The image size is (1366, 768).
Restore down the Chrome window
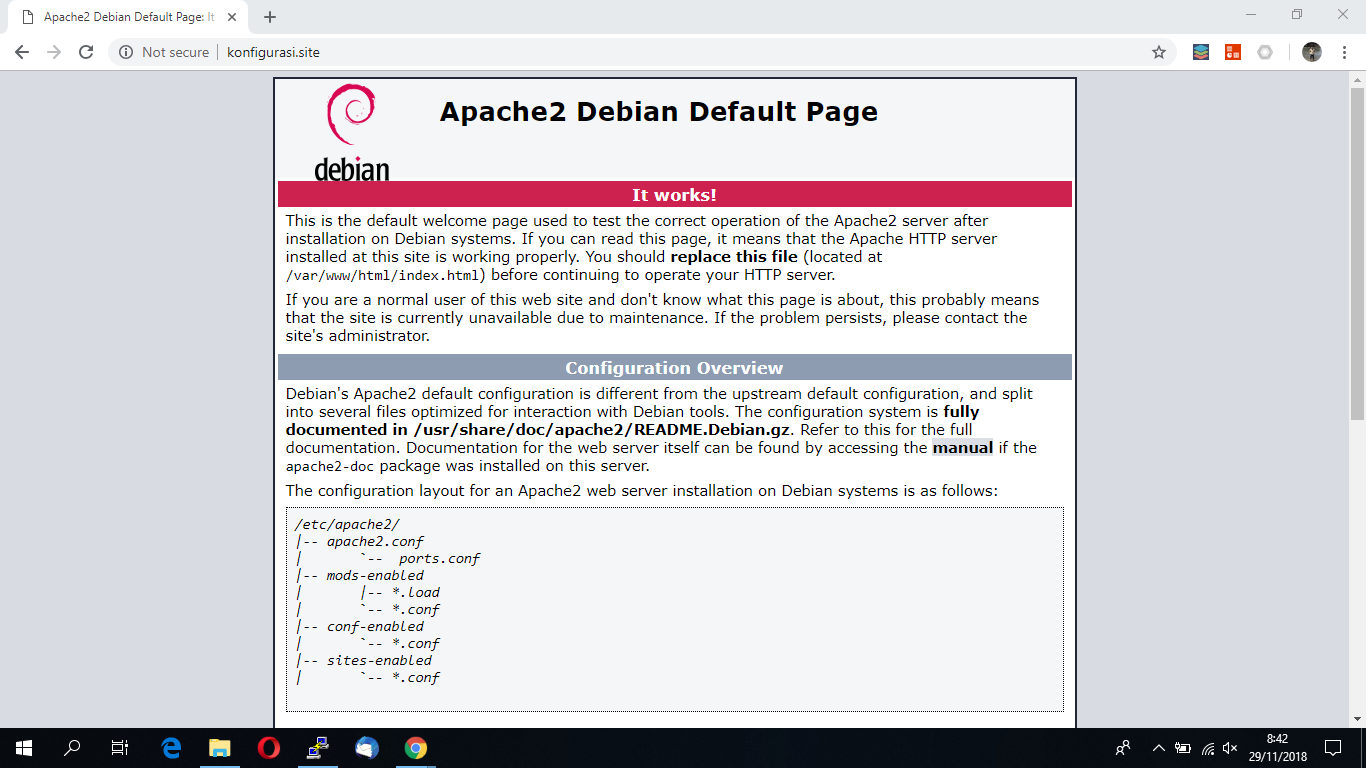[1297, 15]
